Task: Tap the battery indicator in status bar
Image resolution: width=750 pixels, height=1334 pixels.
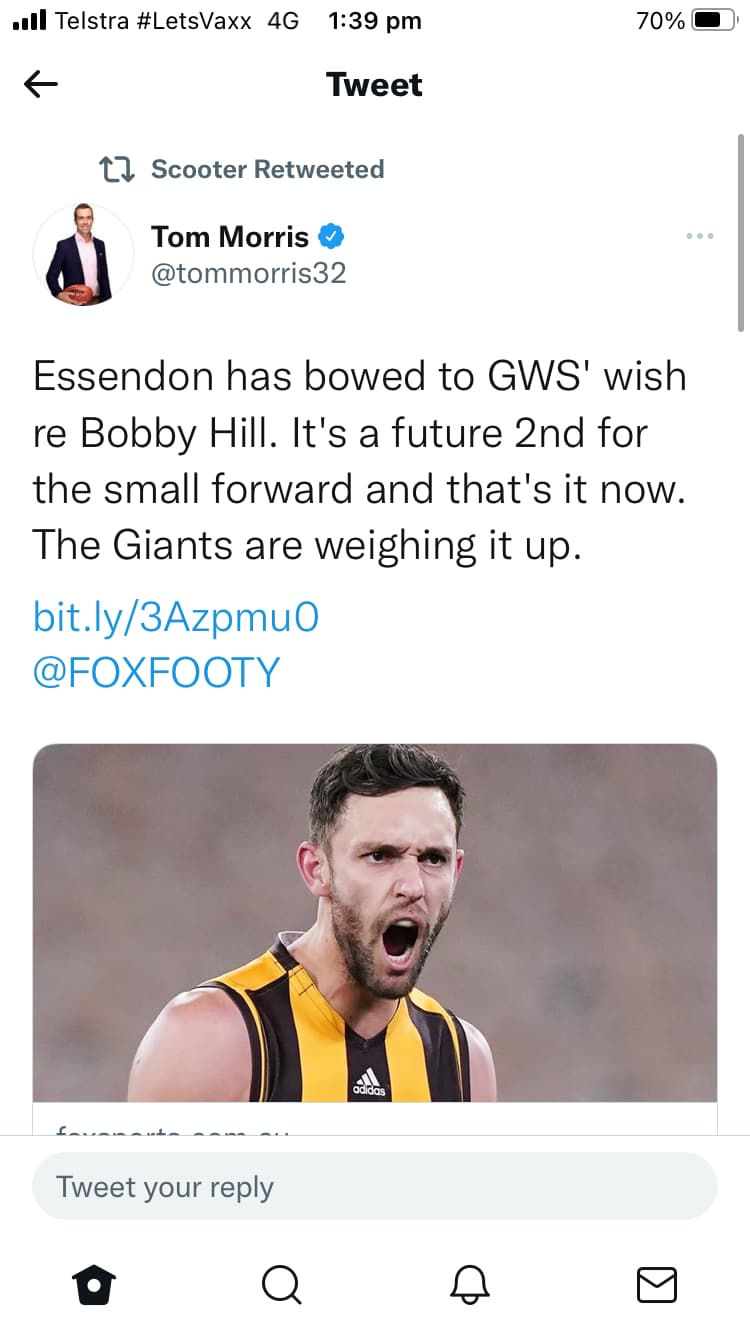Action: [x=715, y=21]
